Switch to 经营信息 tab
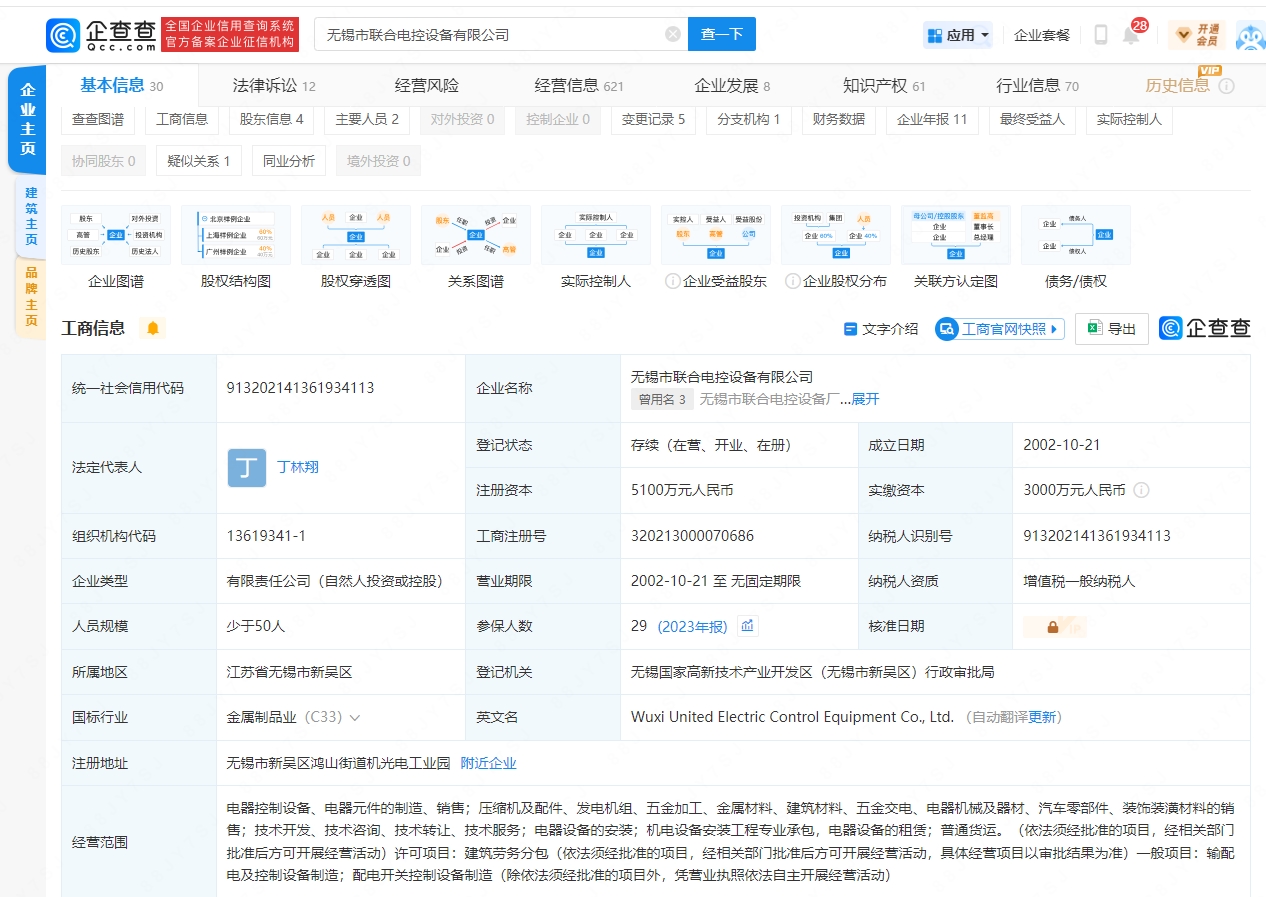Image resolution: width=1266 pixels, height=897 pixels. [x=579, y=86]
